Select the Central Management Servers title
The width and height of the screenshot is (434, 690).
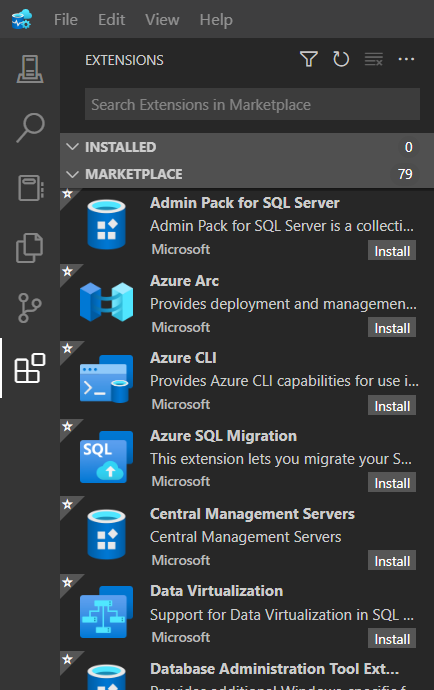click(252, 514)
